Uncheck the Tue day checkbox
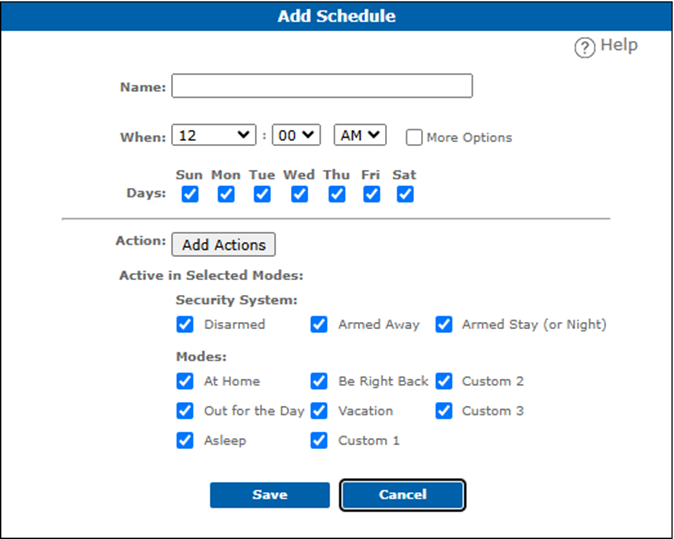Screen dimensions: 674x539 click(x=262, y=194)
